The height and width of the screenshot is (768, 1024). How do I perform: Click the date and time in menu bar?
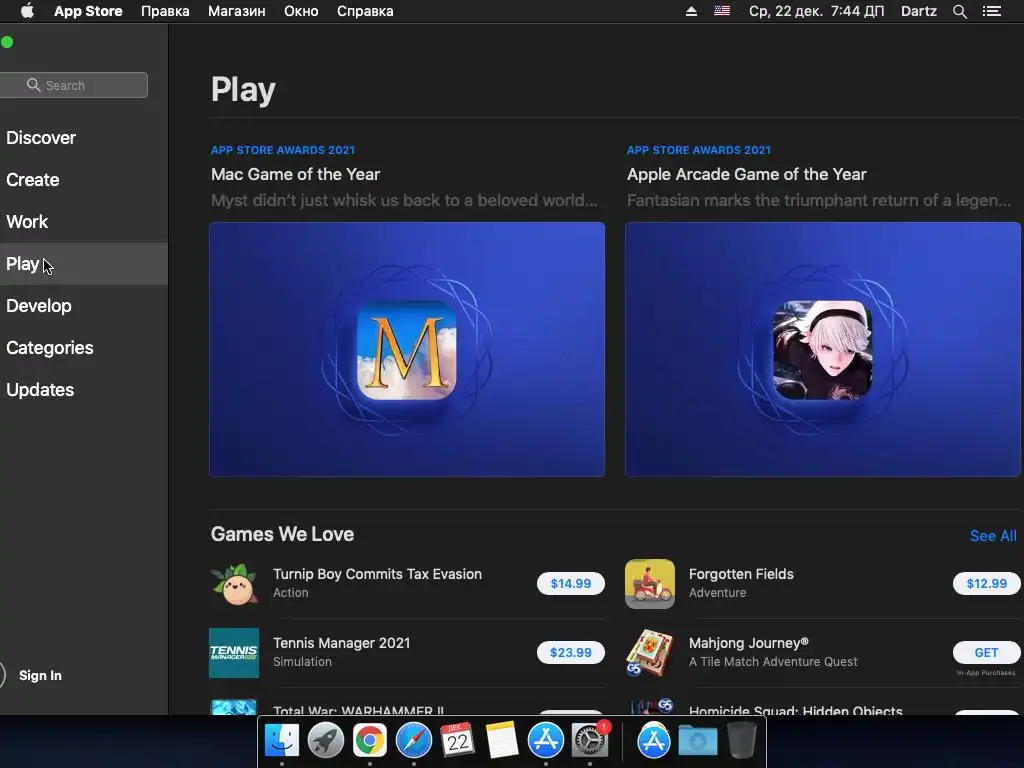tap(816, 11)
